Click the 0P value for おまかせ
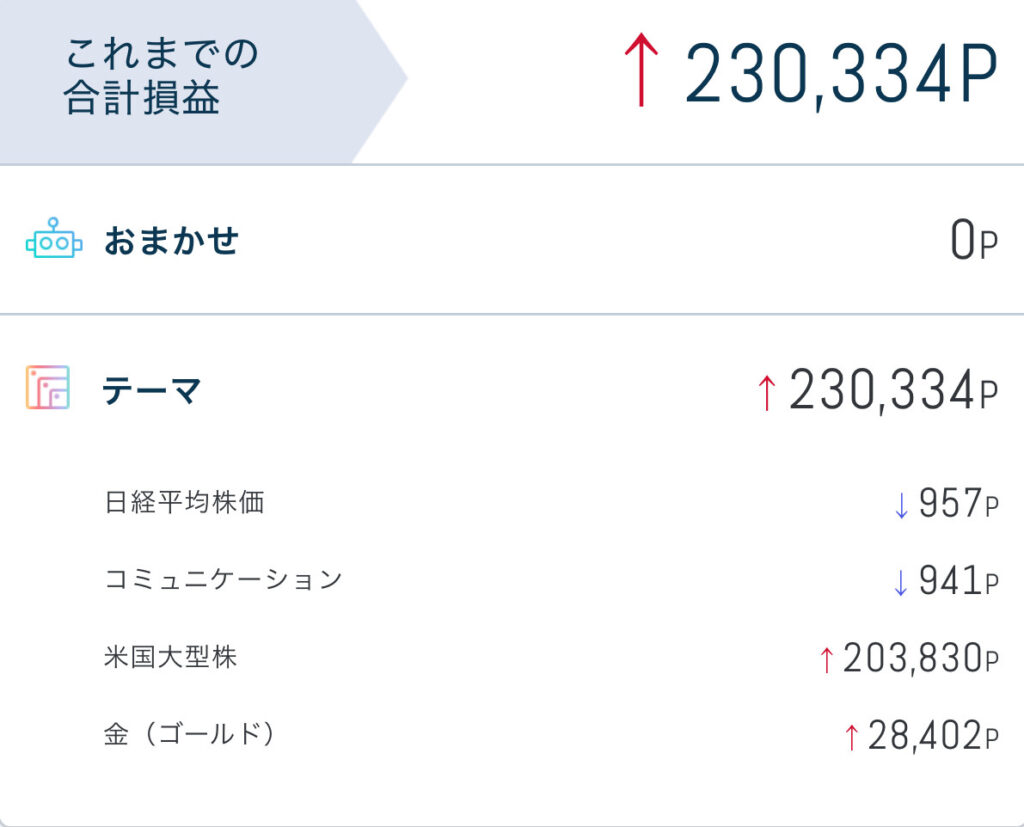The height and width of the screenshot is (827, 1024). (974, 240)
